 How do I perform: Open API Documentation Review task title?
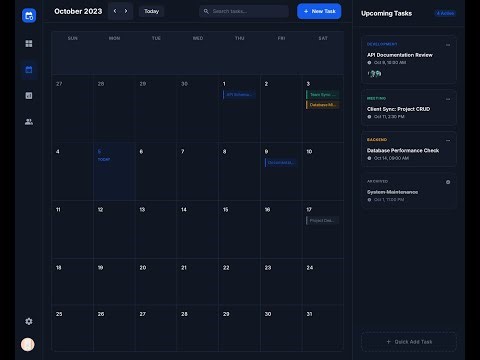pyautogui.click(x=400, y=55)
